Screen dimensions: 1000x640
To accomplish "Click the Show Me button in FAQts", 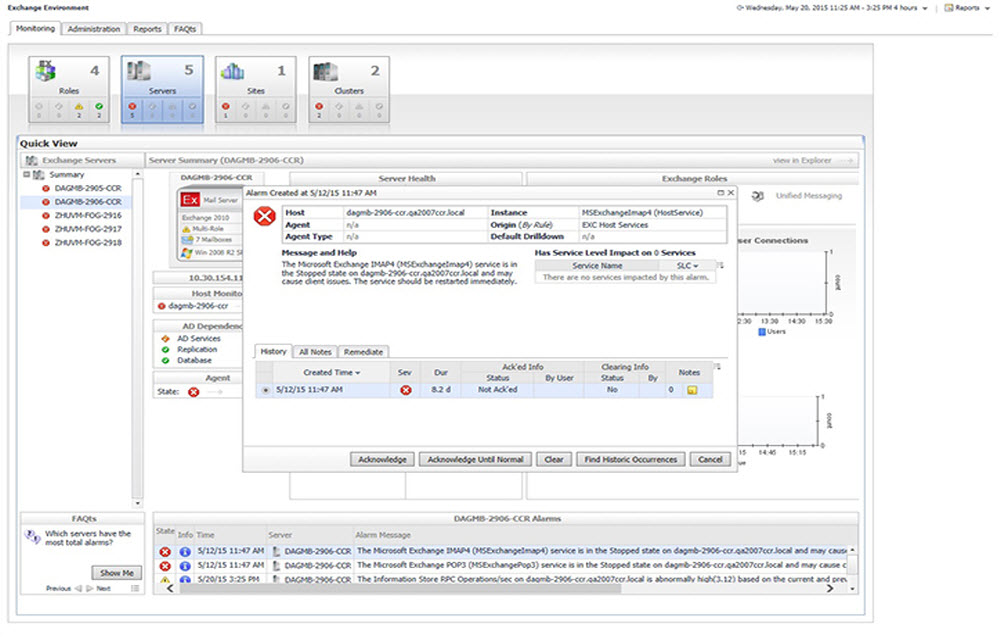I will pyautogui.click(x=117, y=573).
